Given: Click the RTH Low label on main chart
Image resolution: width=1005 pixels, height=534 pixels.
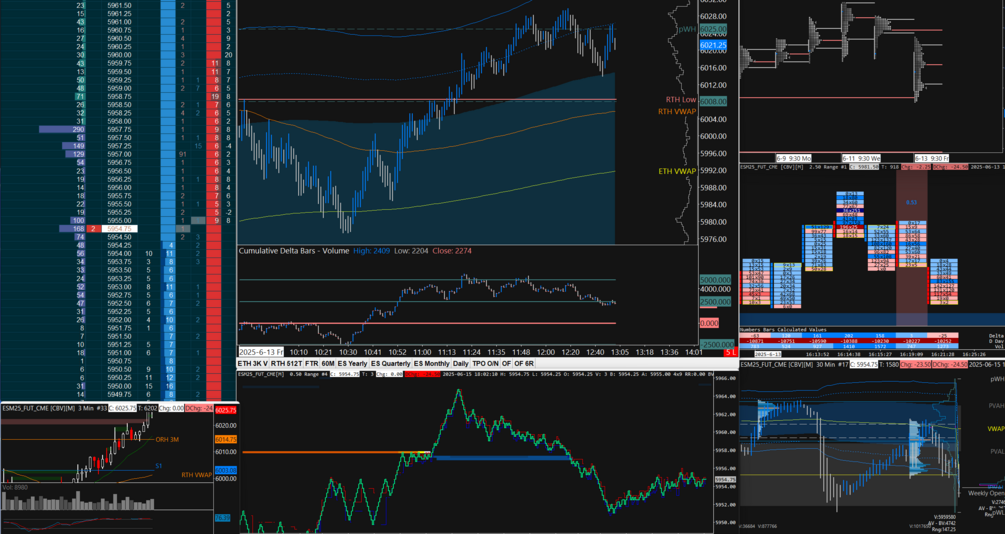Looking at the screenshot, I should click(681, 100).
